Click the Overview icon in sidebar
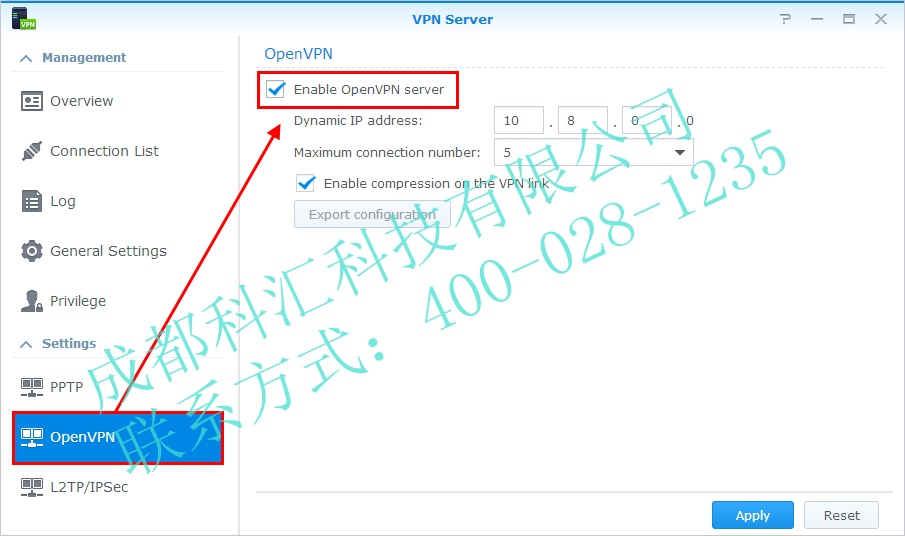This screenshot has width=905, height=536. pyautogui.click(x=32, y=101)
